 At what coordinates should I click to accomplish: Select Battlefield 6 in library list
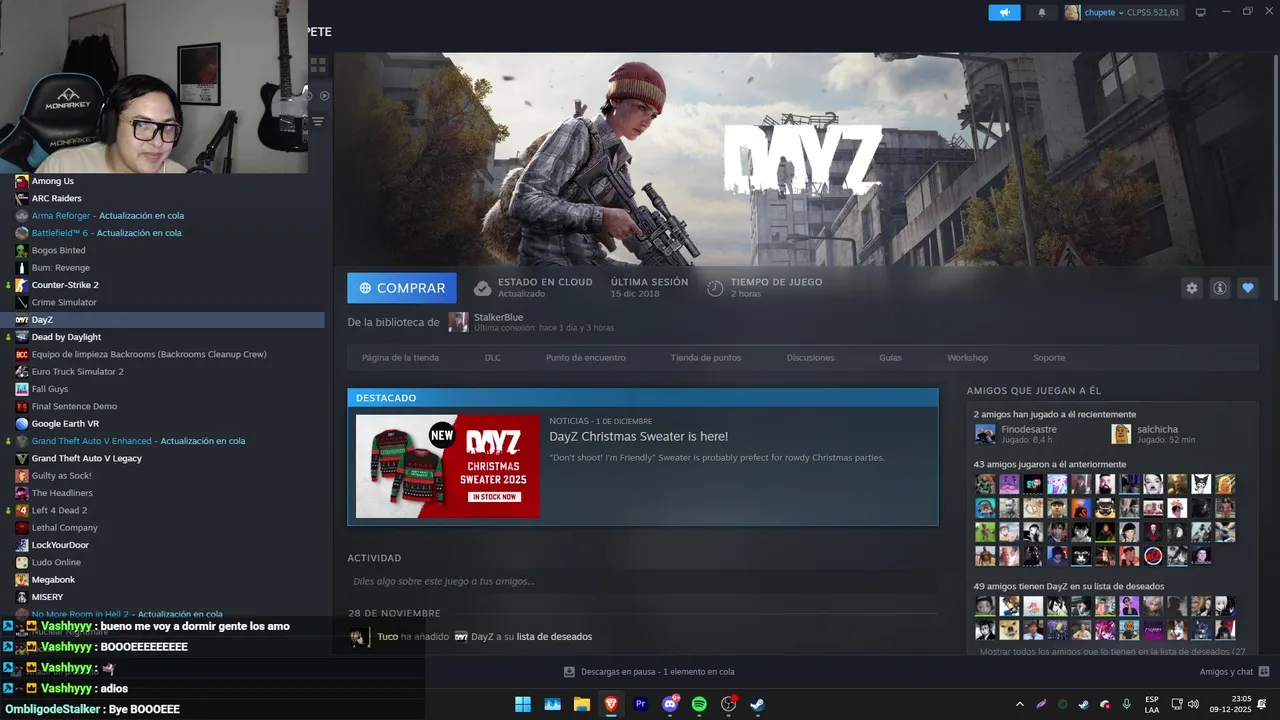tap(106, 233)
